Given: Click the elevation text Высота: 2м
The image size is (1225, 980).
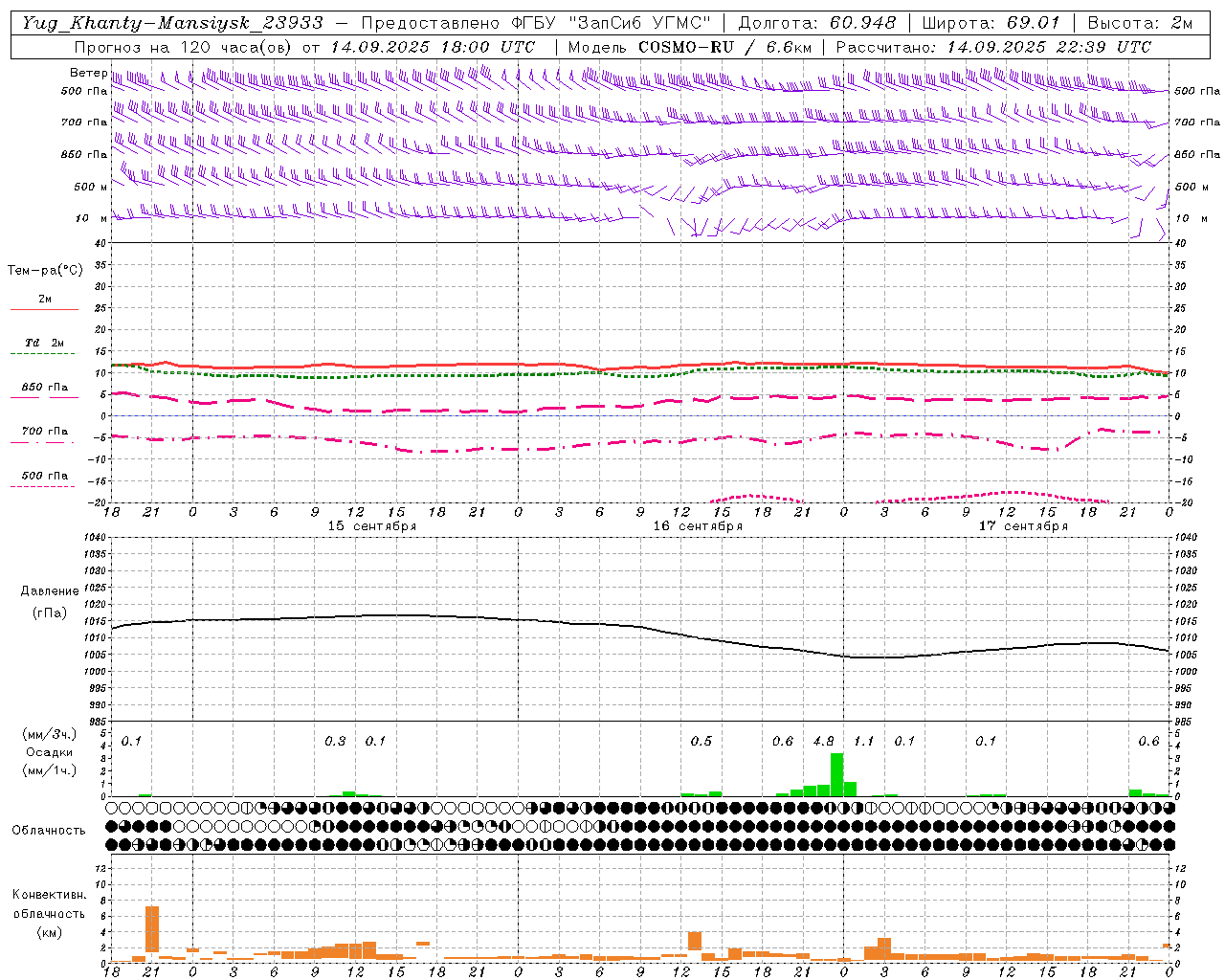Looking at the screenshot, I should pos(1140,23).
